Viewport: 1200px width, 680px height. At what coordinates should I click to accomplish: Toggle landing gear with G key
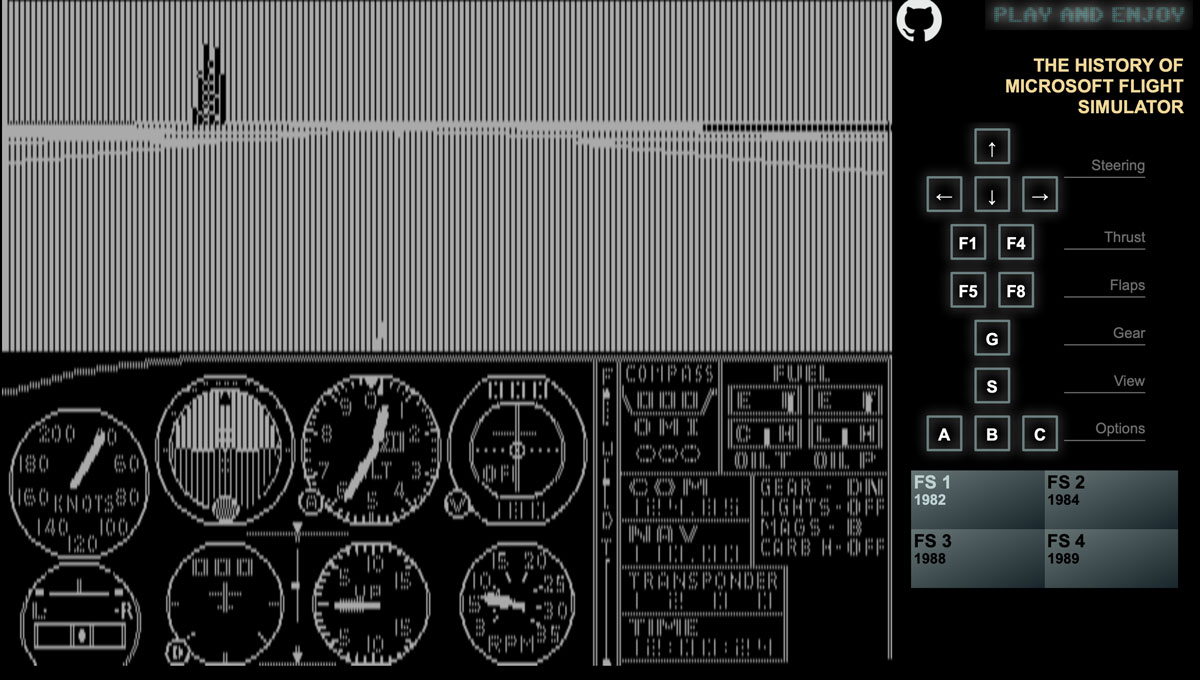[x=992, y=339]
